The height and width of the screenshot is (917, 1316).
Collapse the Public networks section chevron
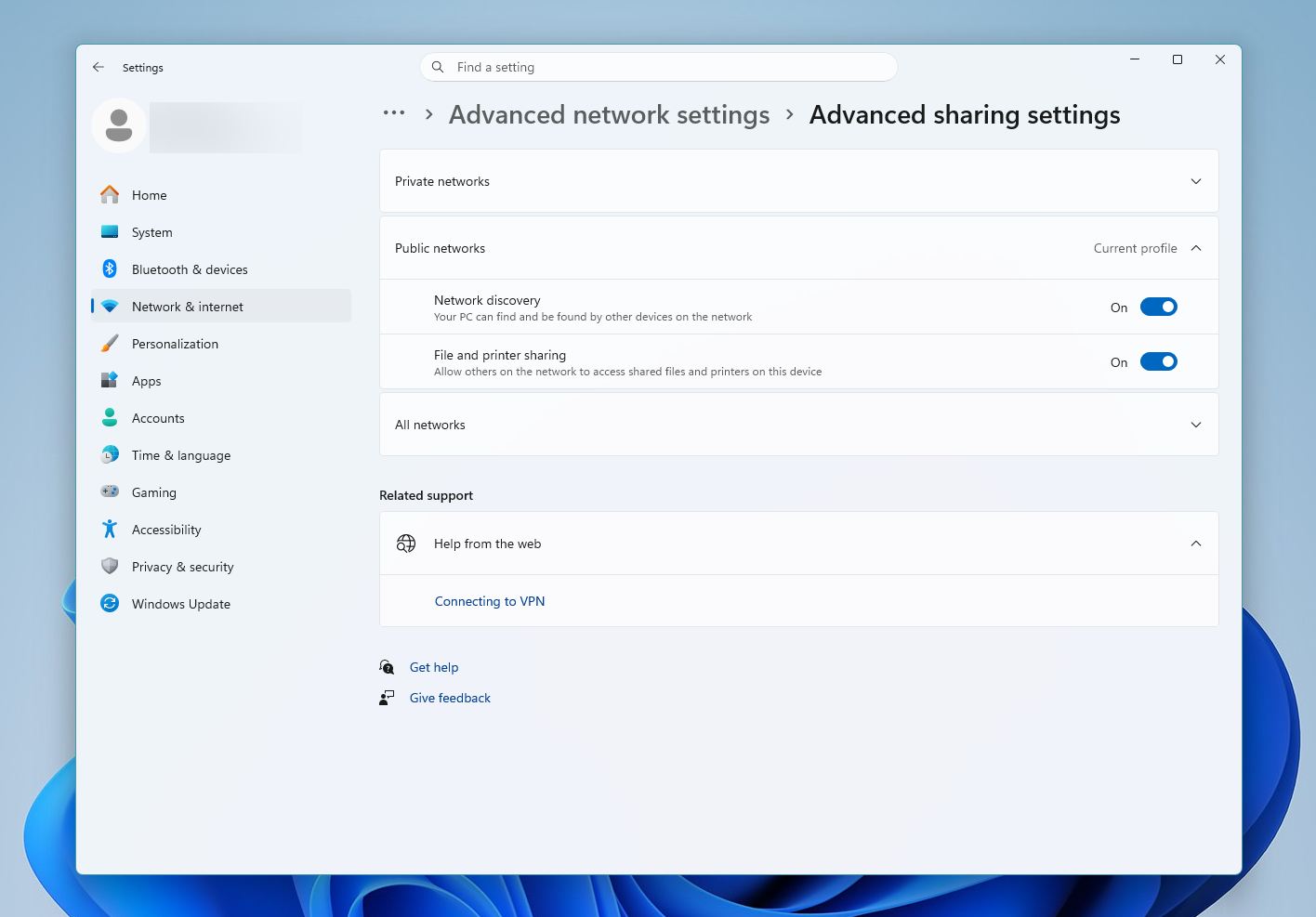click(1196, 248)
